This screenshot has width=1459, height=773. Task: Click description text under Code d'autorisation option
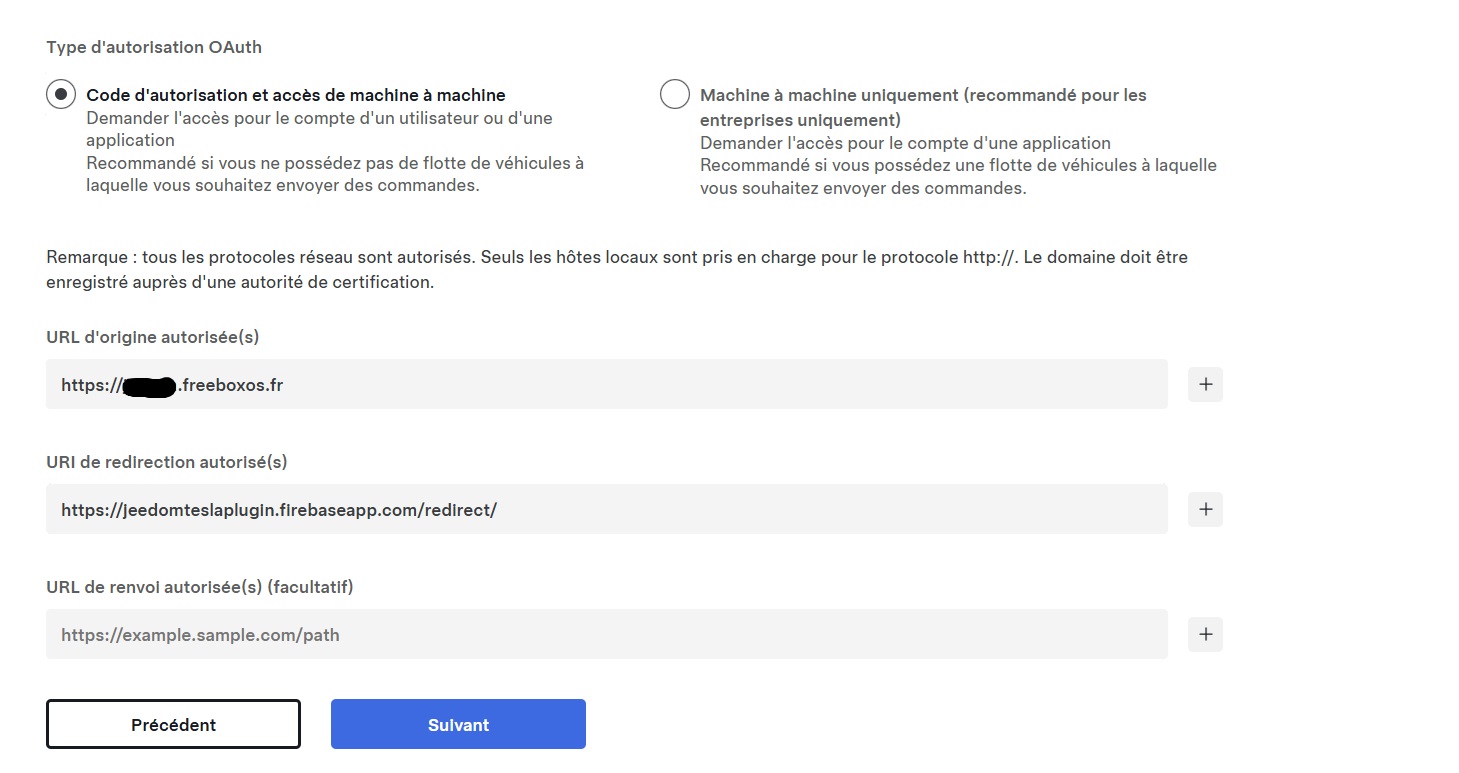point(335,152)
